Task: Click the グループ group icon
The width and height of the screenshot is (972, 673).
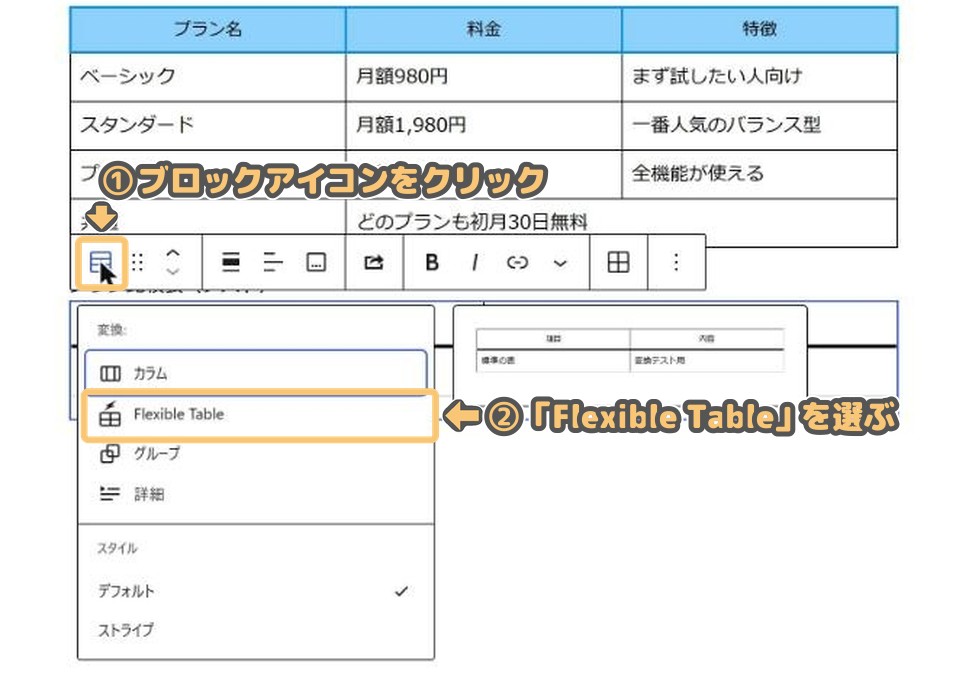Action: click(x=110, y=454)
